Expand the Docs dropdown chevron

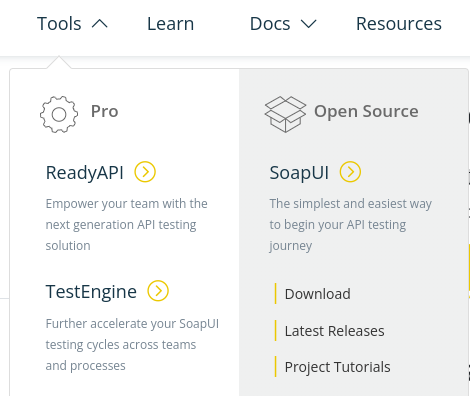click(x=308, y=24)
